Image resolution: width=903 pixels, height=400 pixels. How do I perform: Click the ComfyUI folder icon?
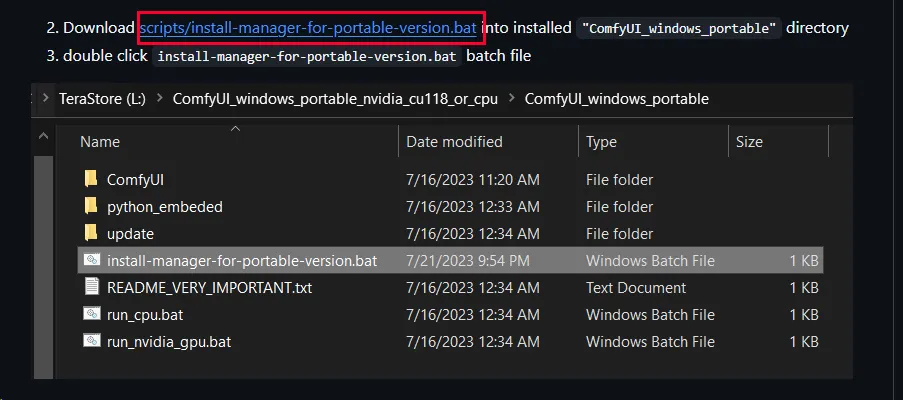click(91, 179)
